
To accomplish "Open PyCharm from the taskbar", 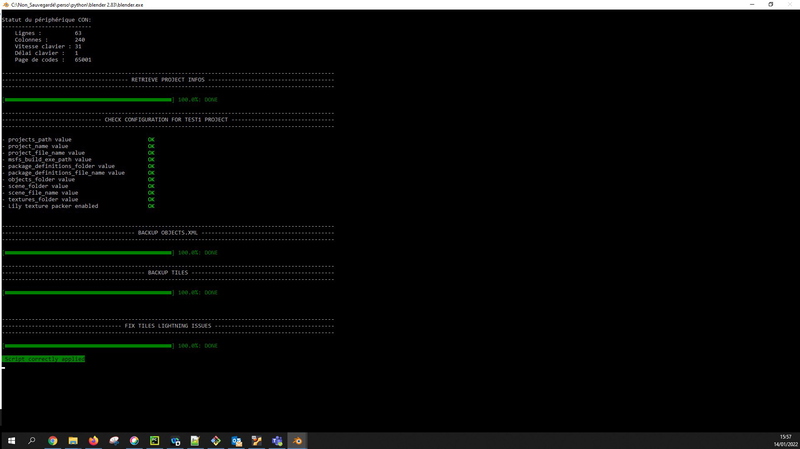I will (x=155, y=440).
